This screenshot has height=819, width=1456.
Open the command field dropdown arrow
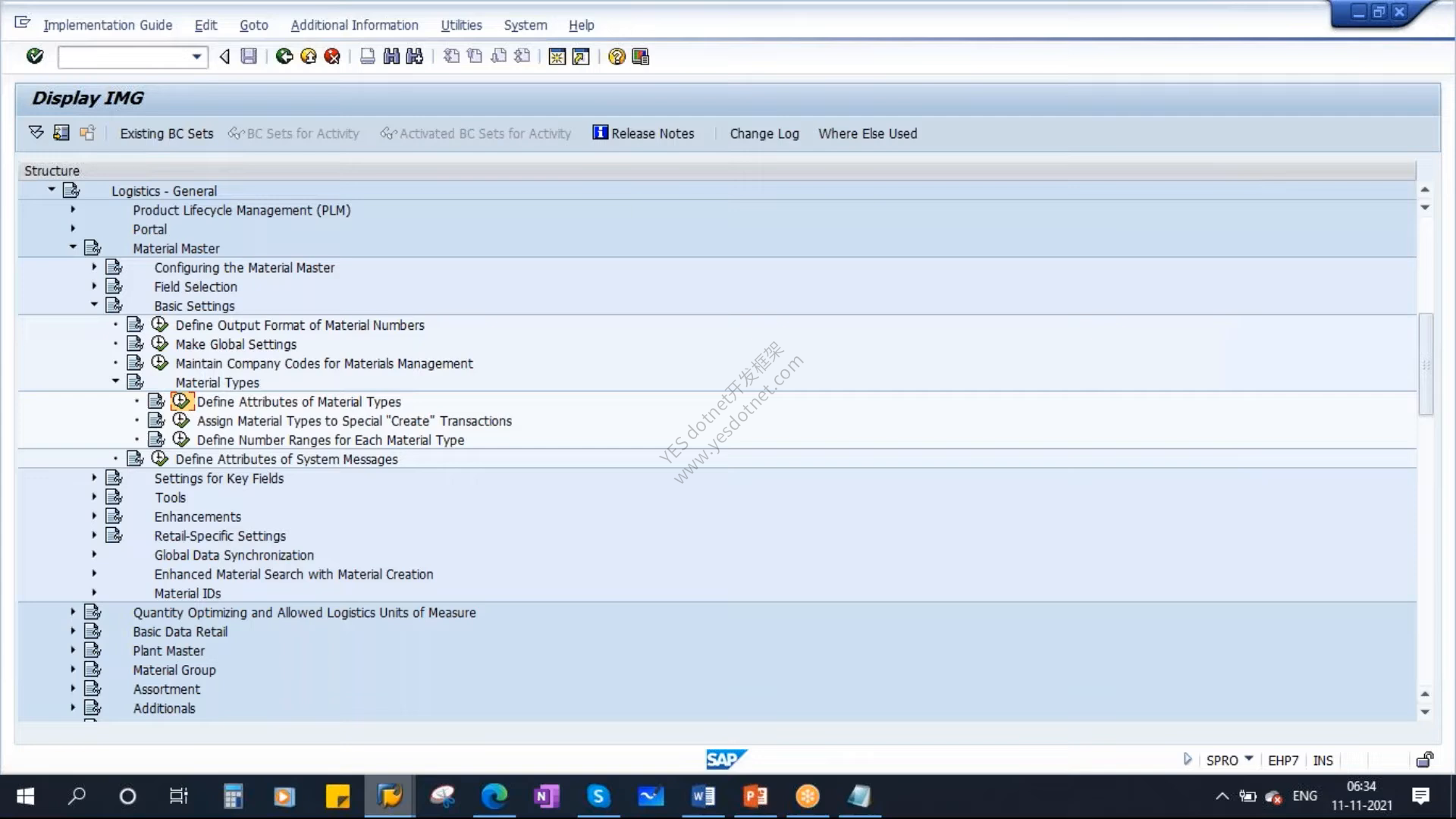[x=197, y=57]
